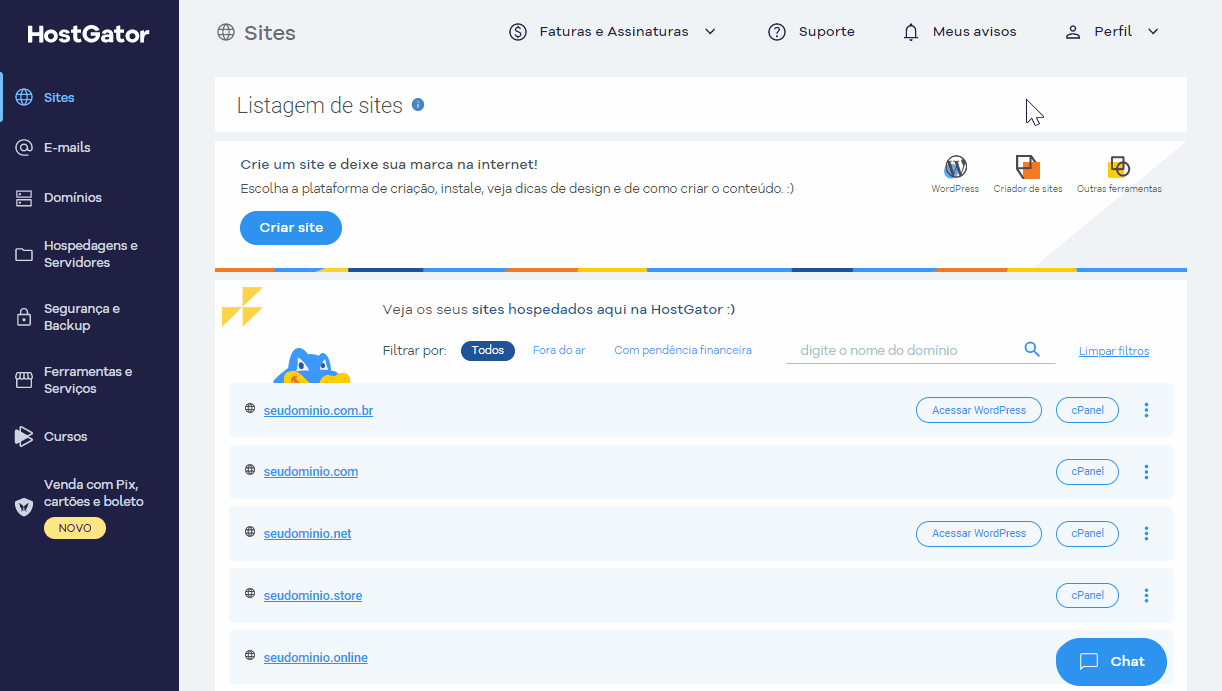
Task: Click the NOVO badge in sidebar
Action: (x=75, y=528)
